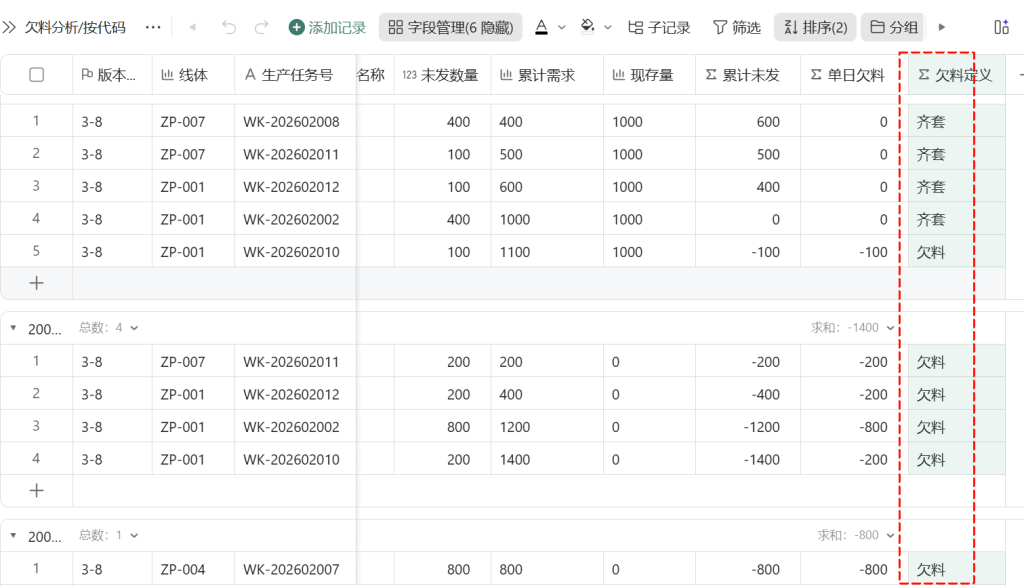Expand sidebar with double chevron icon
This screenshot has width=1024, height=586.
[x=9, y=27]
